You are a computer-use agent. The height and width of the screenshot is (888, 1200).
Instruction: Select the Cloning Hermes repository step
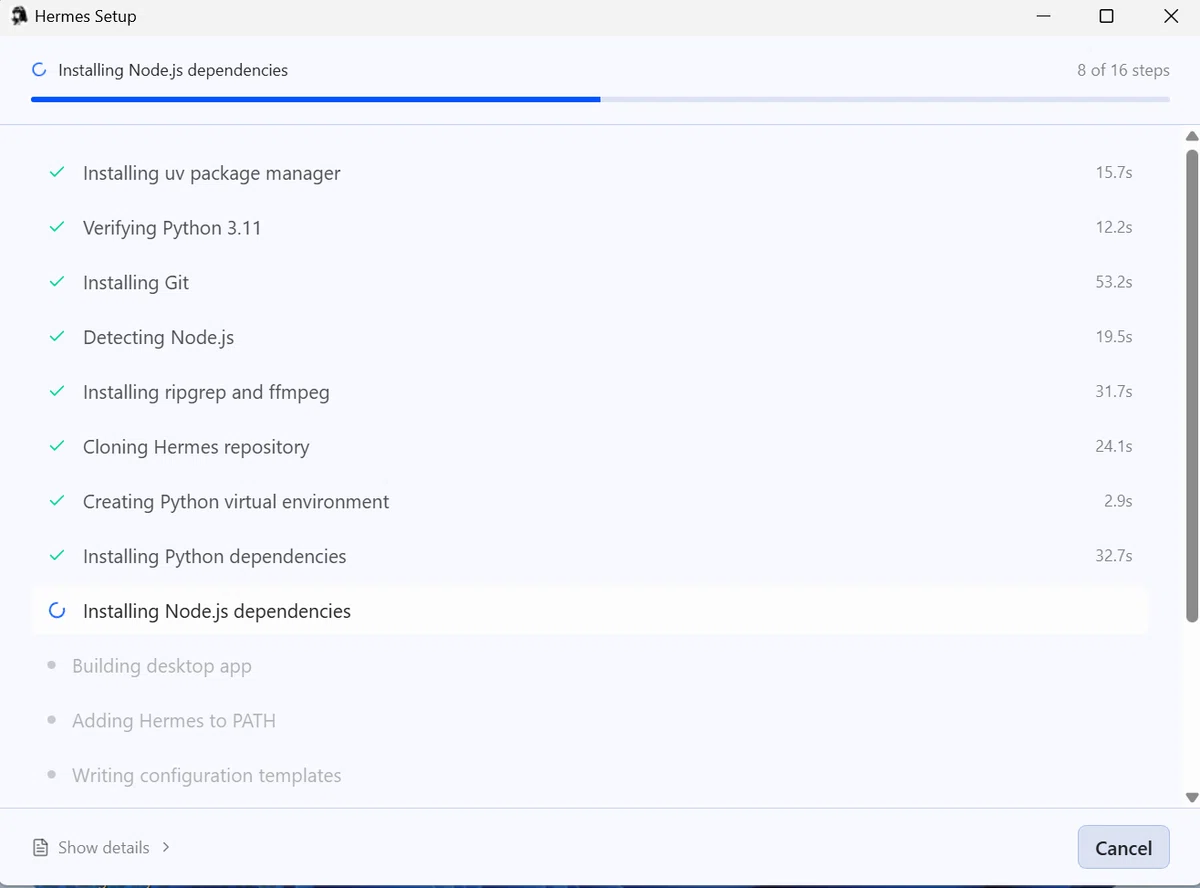590,446
